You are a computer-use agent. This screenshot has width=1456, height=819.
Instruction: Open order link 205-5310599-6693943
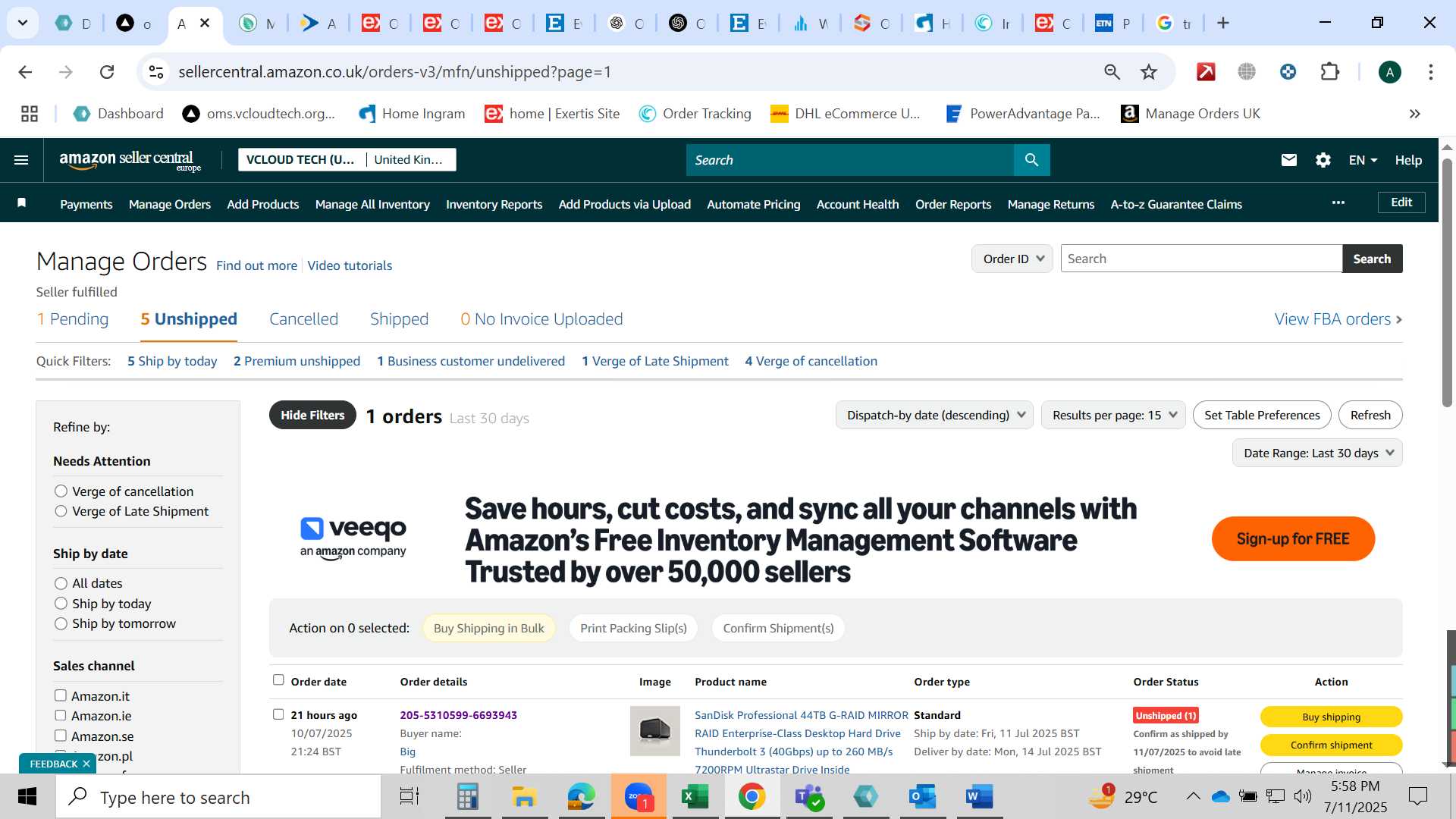tap(458, 715)
